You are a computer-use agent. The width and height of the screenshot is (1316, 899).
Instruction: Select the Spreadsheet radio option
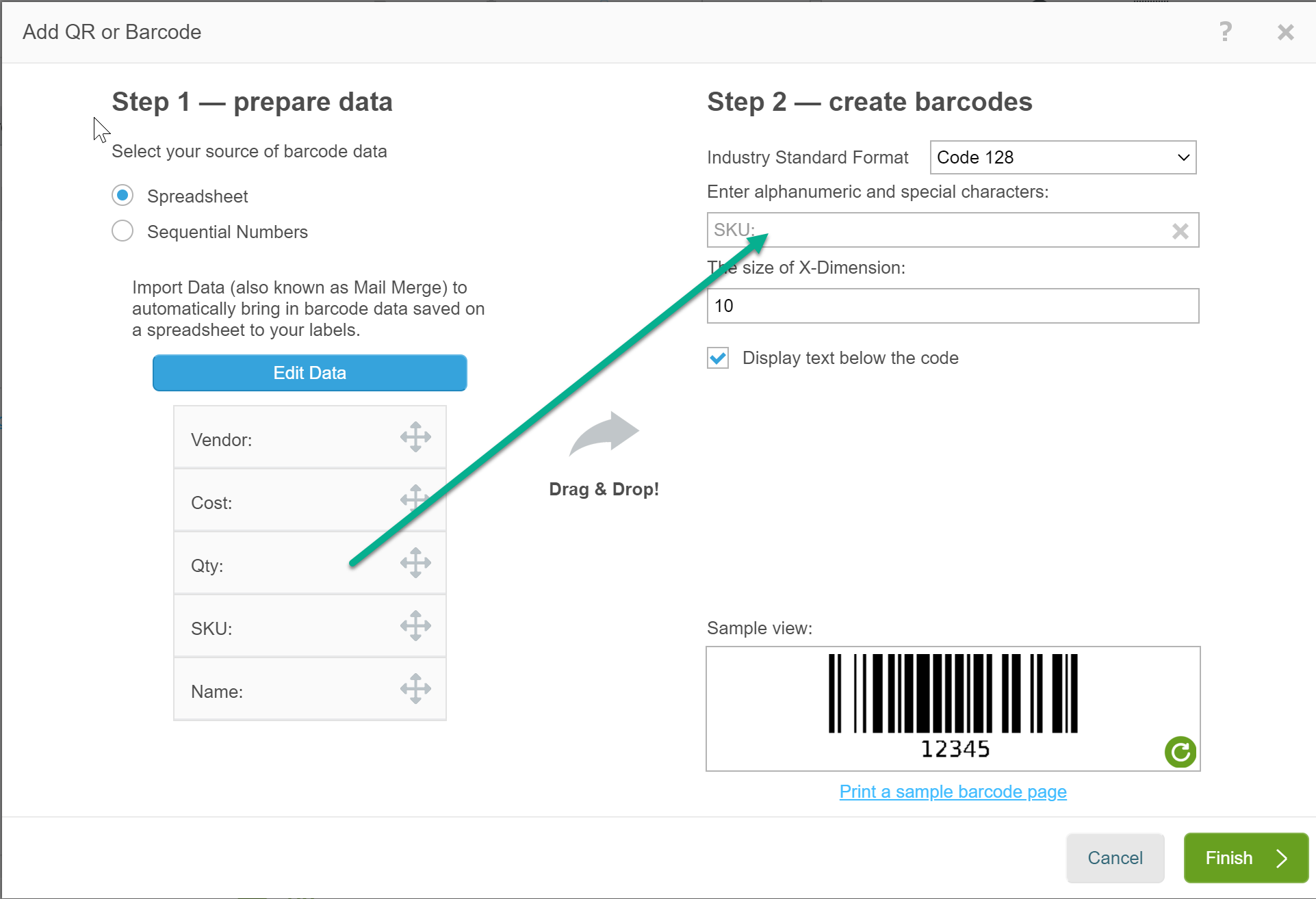[x=122, y=196]
